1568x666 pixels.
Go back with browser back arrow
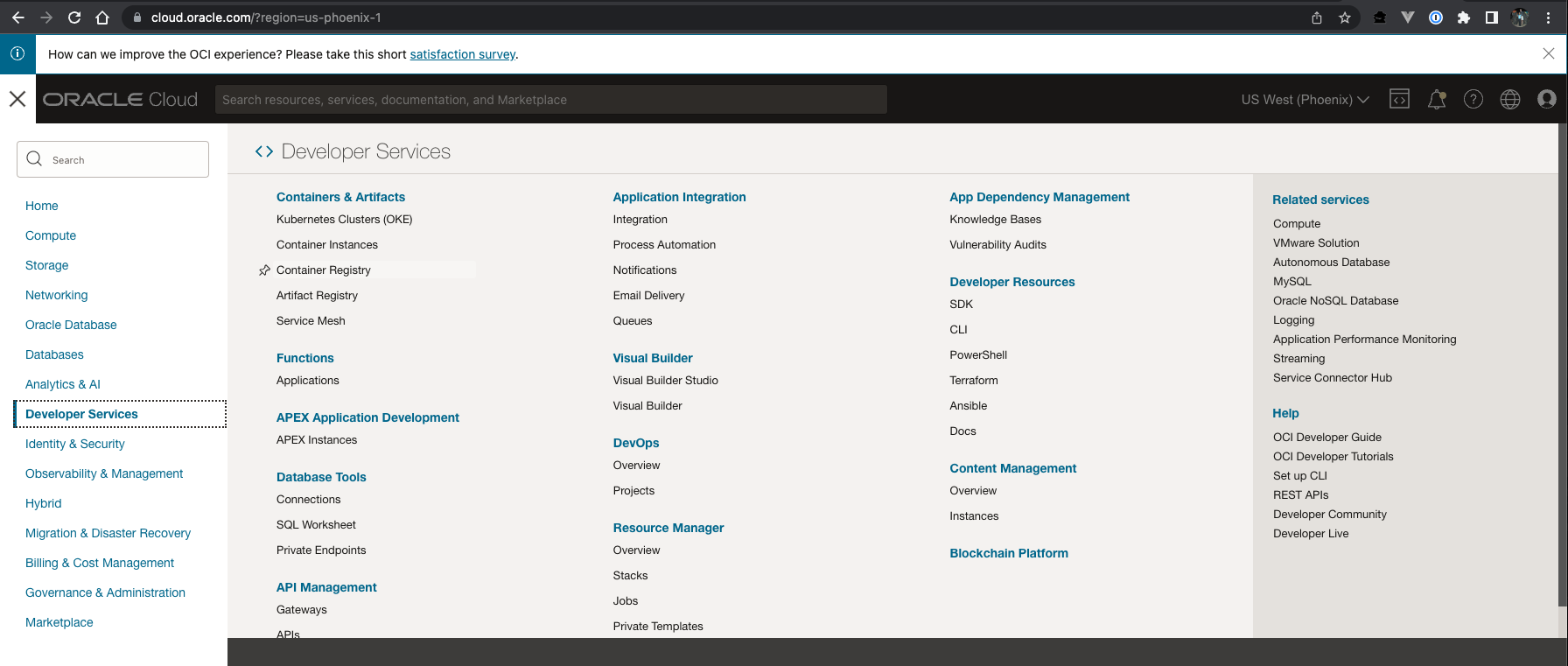pos(18,18)
